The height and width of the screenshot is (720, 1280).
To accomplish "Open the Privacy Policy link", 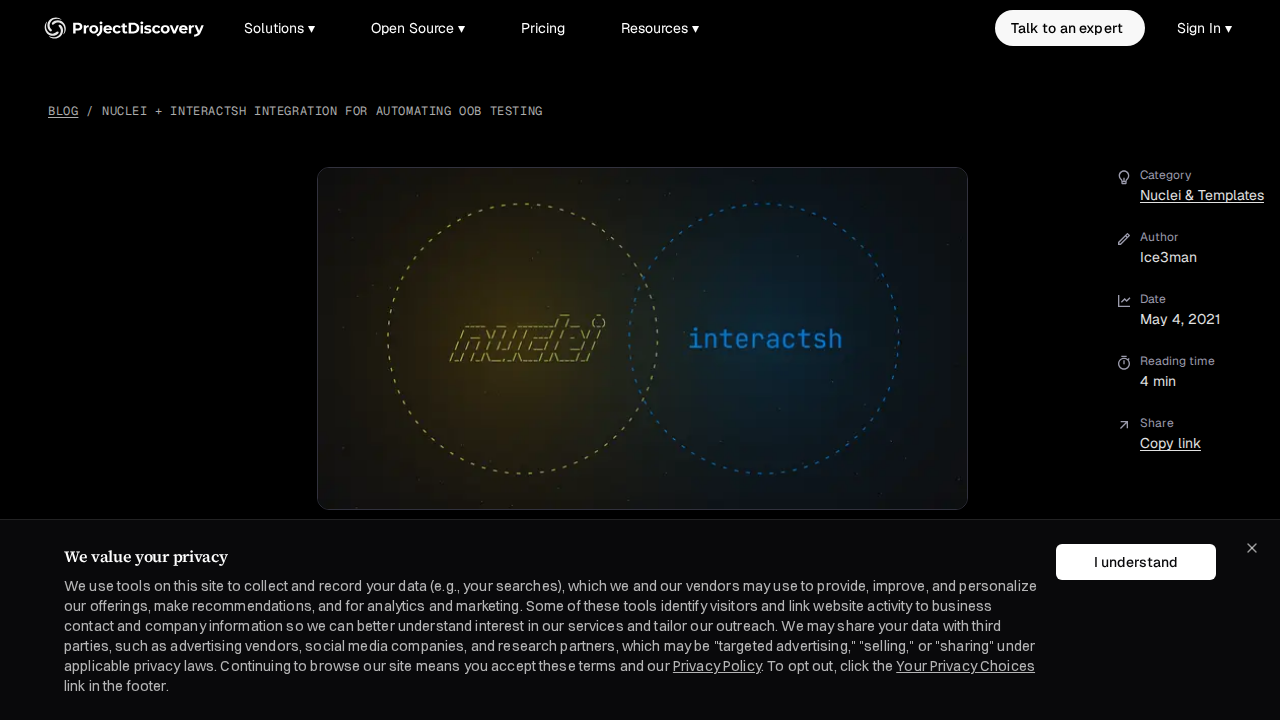I will (717, 666).
